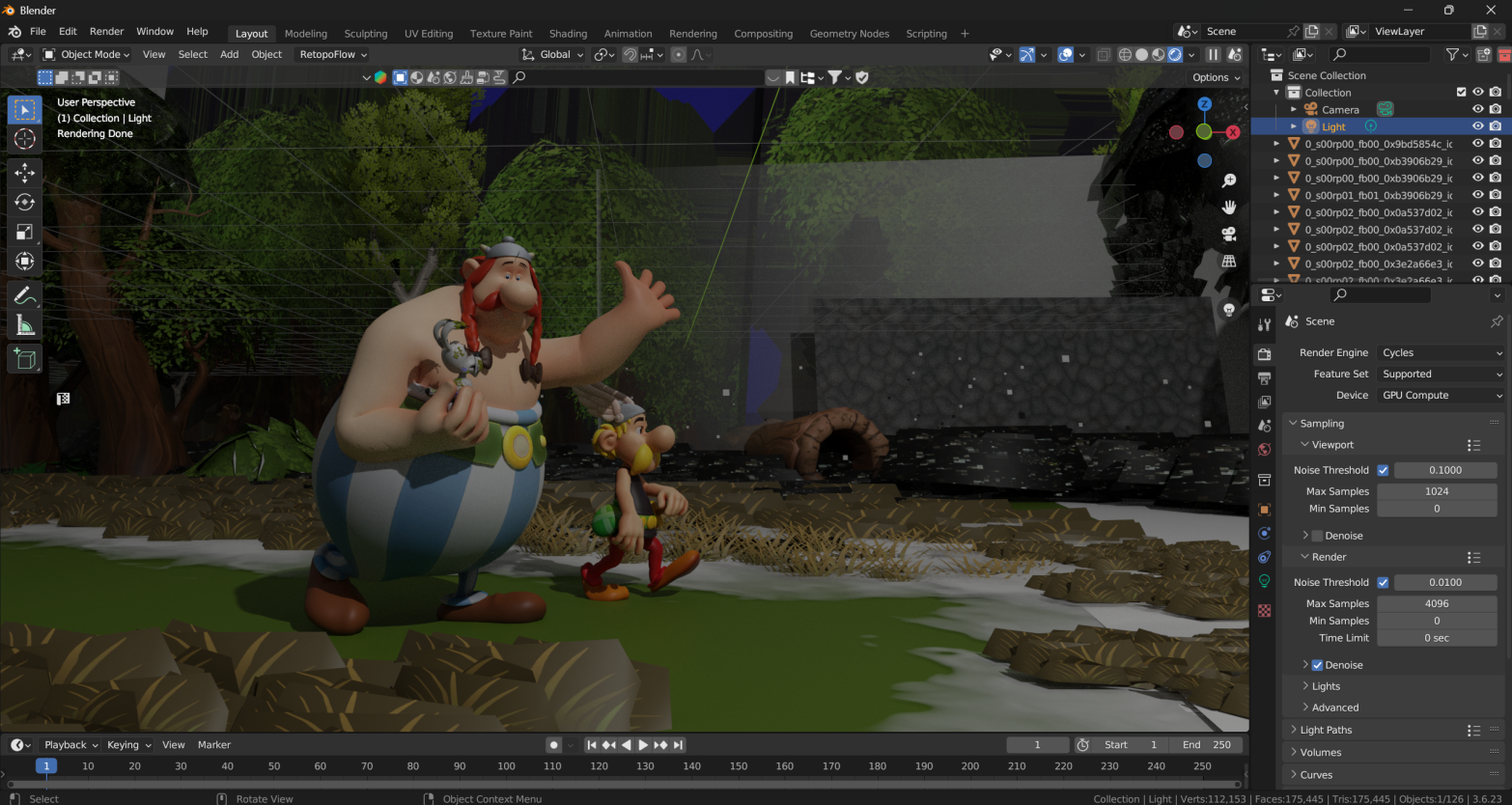This screenshot has height=805, width=1512.
Task: Play the animation forward
Action: click(x=643, y=745)
